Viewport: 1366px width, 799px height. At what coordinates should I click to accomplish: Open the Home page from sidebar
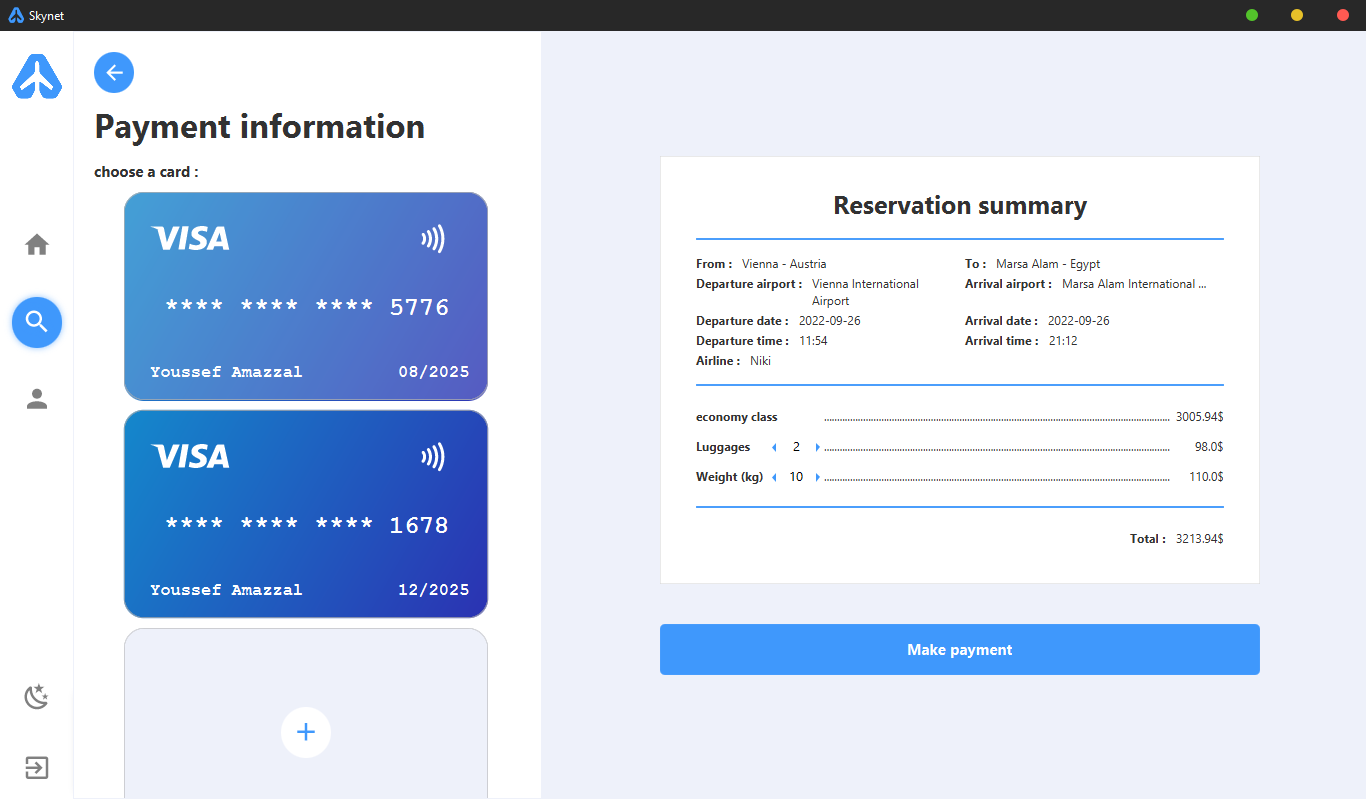point(37,244)
